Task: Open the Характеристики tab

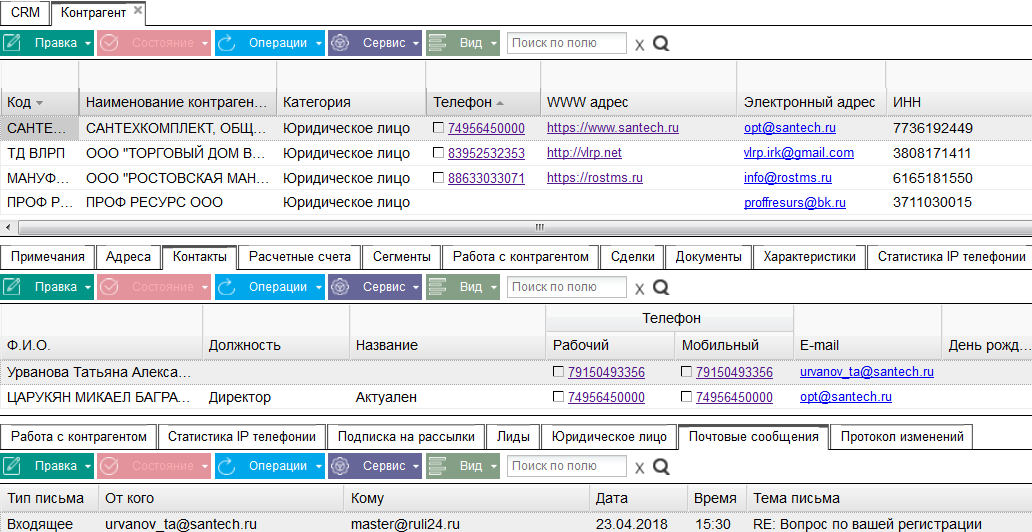Action: [810, 257]
